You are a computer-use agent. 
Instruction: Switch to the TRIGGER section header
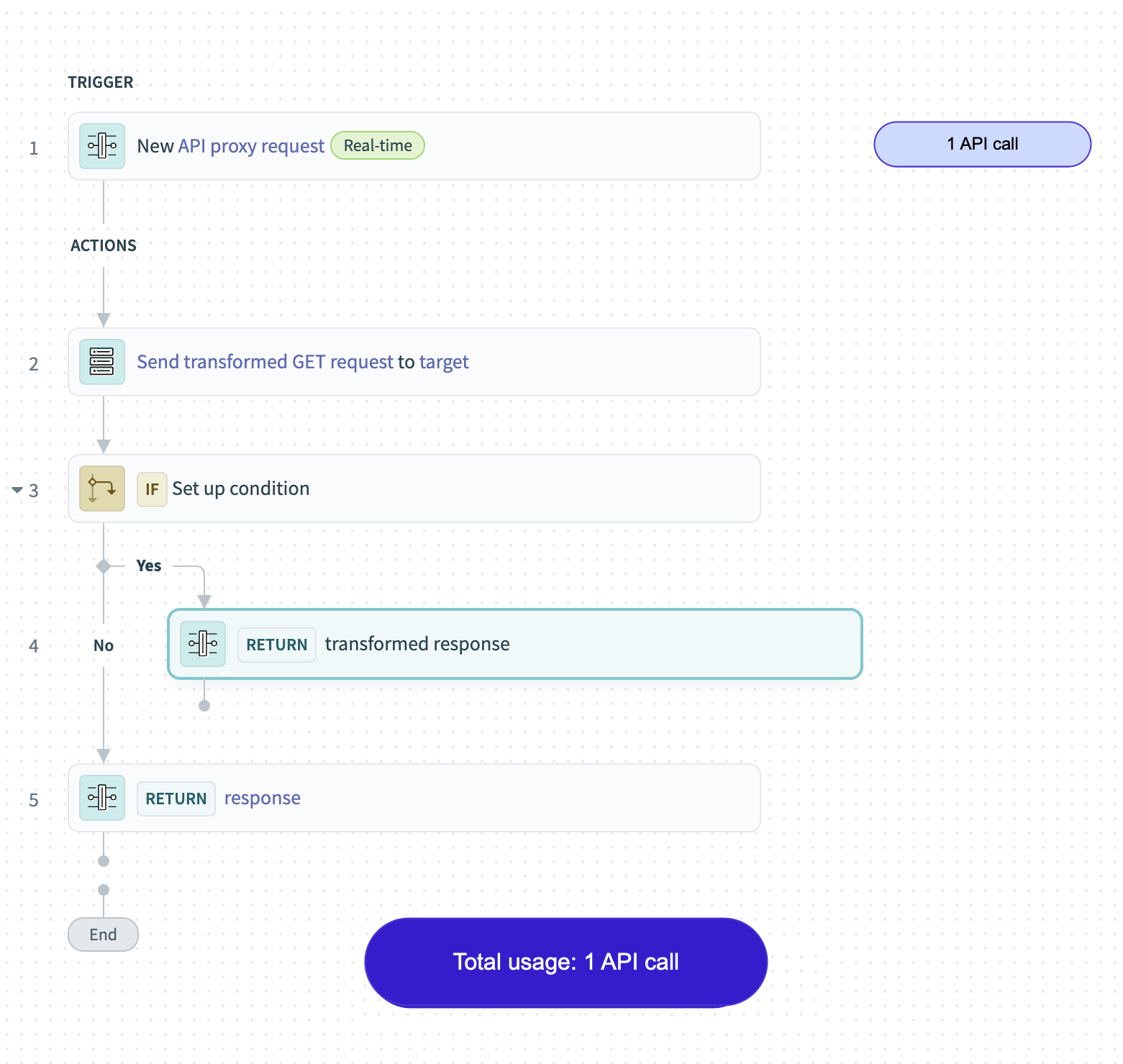(x=100, y=82)
